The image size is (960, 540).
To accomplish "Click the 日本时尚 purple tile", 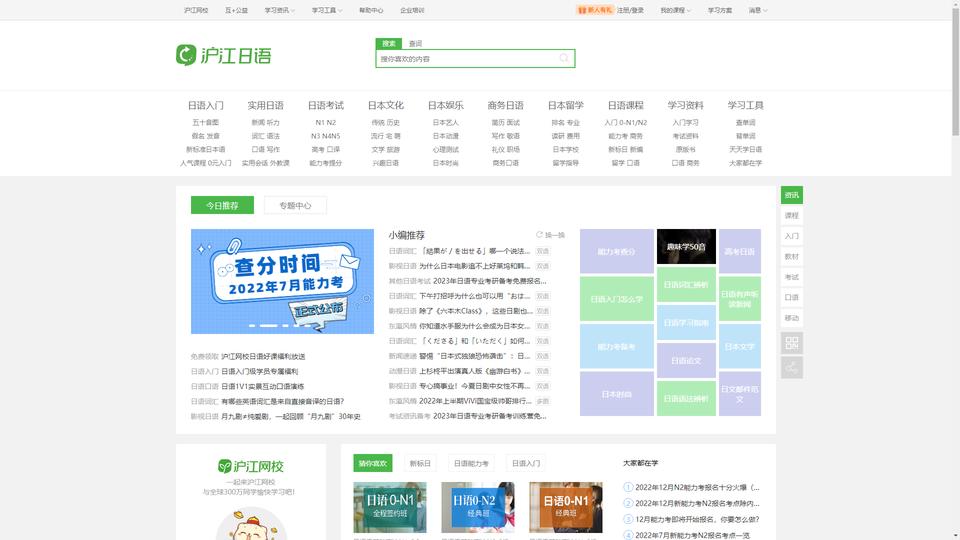I will [x=617, y=394].
